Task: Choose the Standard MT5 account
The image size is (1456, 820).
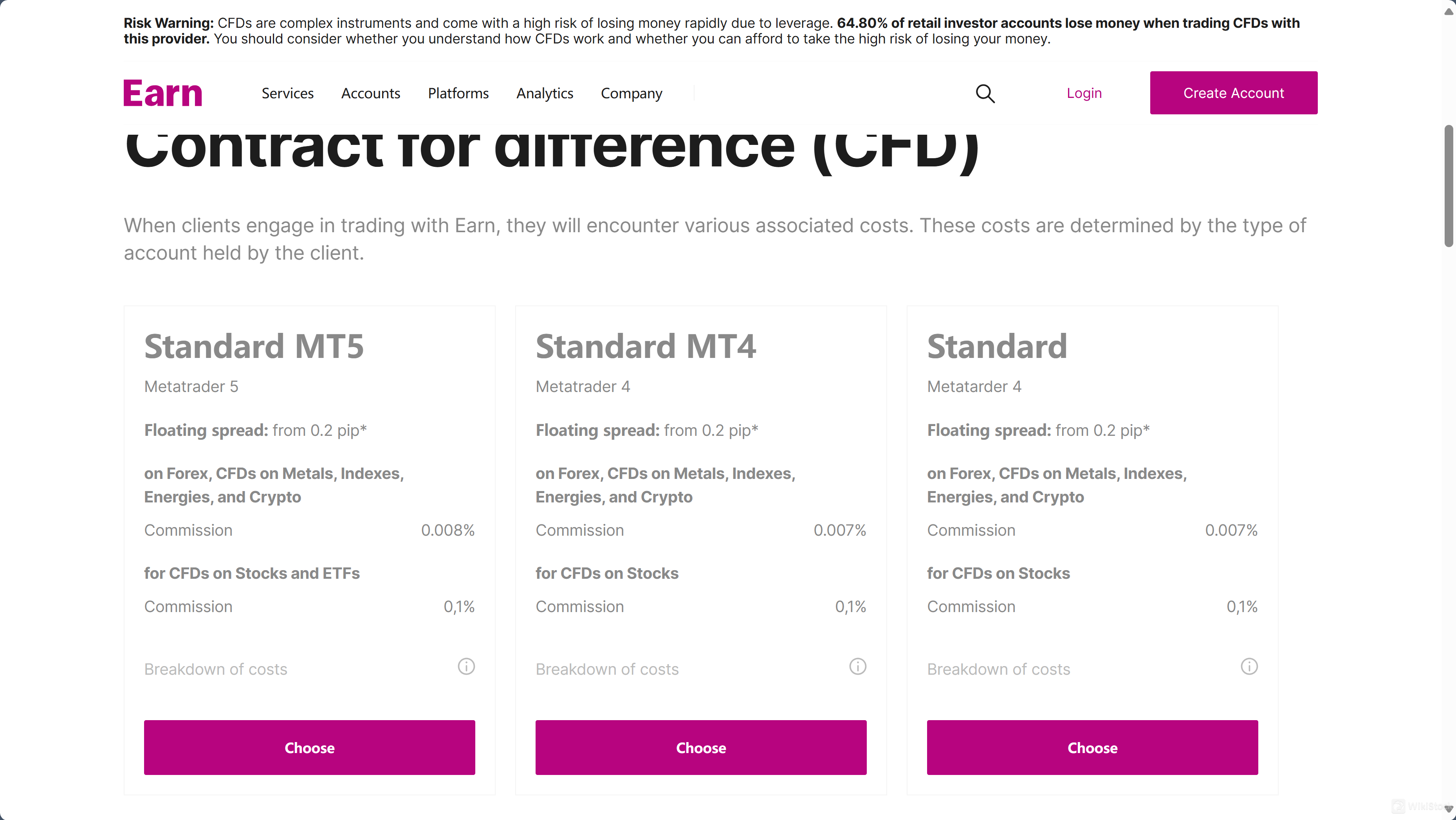Action: (309, 747)
